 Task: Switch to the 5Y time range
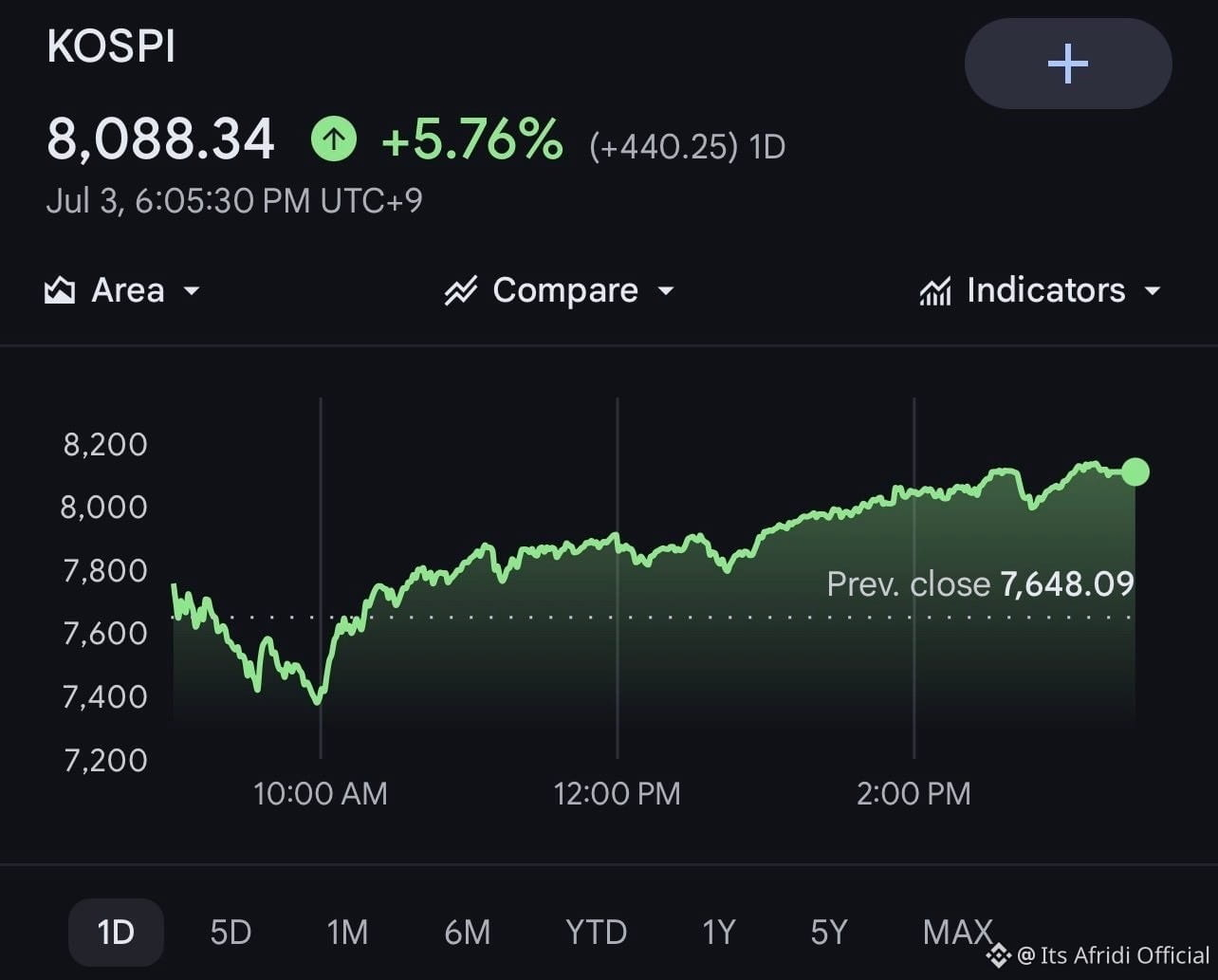(829, 932)
